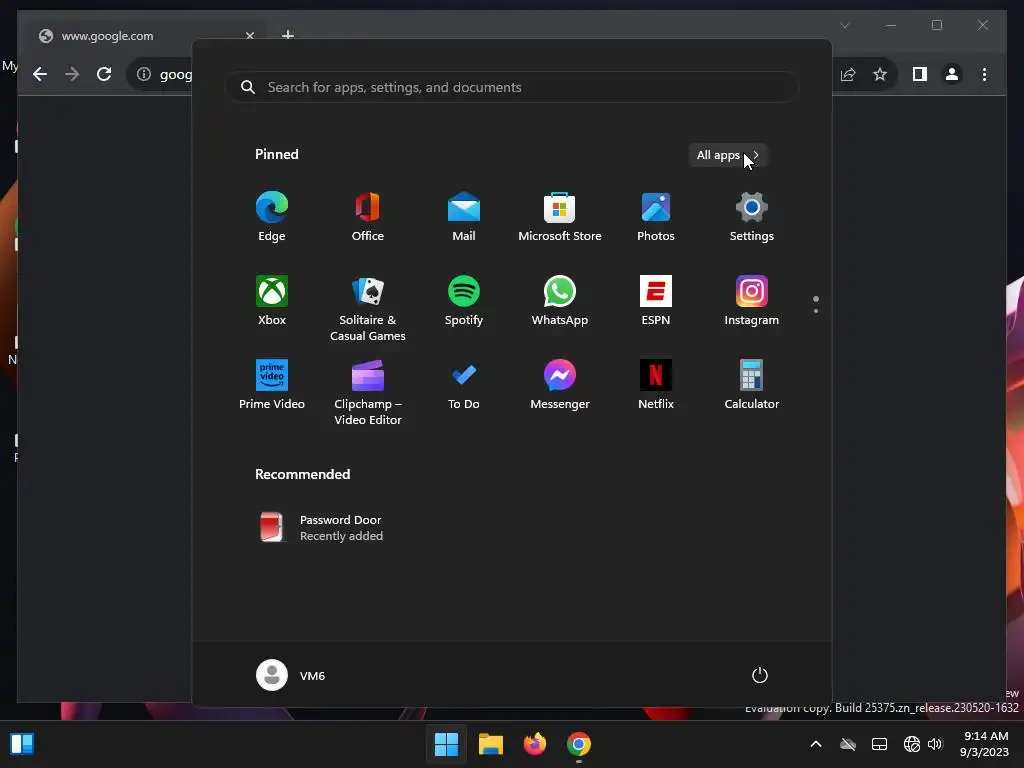The image size is (1024, 768).
Task: Click the Chrome share page icon
Action: [x=848, y=74]
